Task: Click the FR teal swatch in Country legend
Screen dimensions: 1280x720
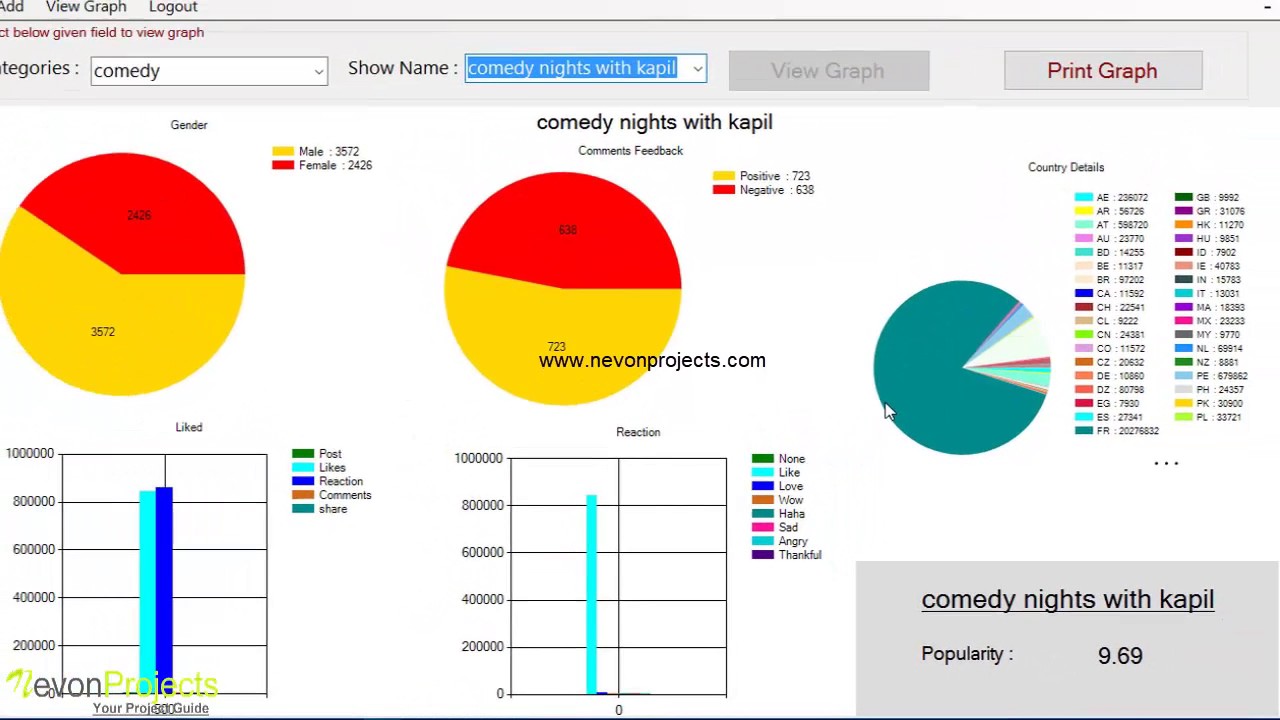Action: point(1084,431)
